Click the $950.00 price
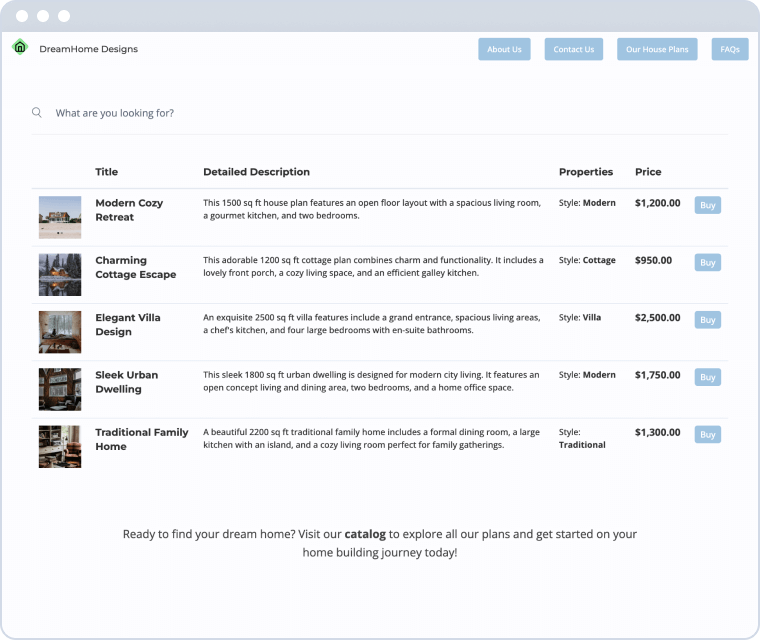Screen dimensions: 760x640 point(653,260)
